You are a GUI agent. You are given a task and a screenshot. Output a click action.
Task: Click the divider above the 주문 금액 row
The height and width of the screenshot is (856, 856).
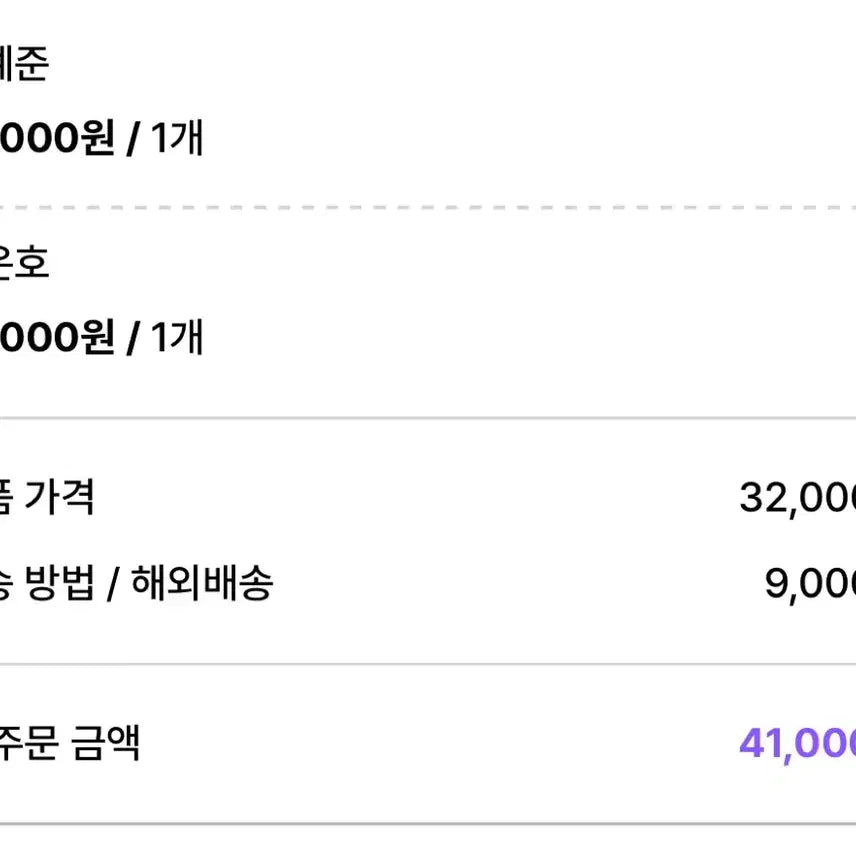(x=428, y=664)
